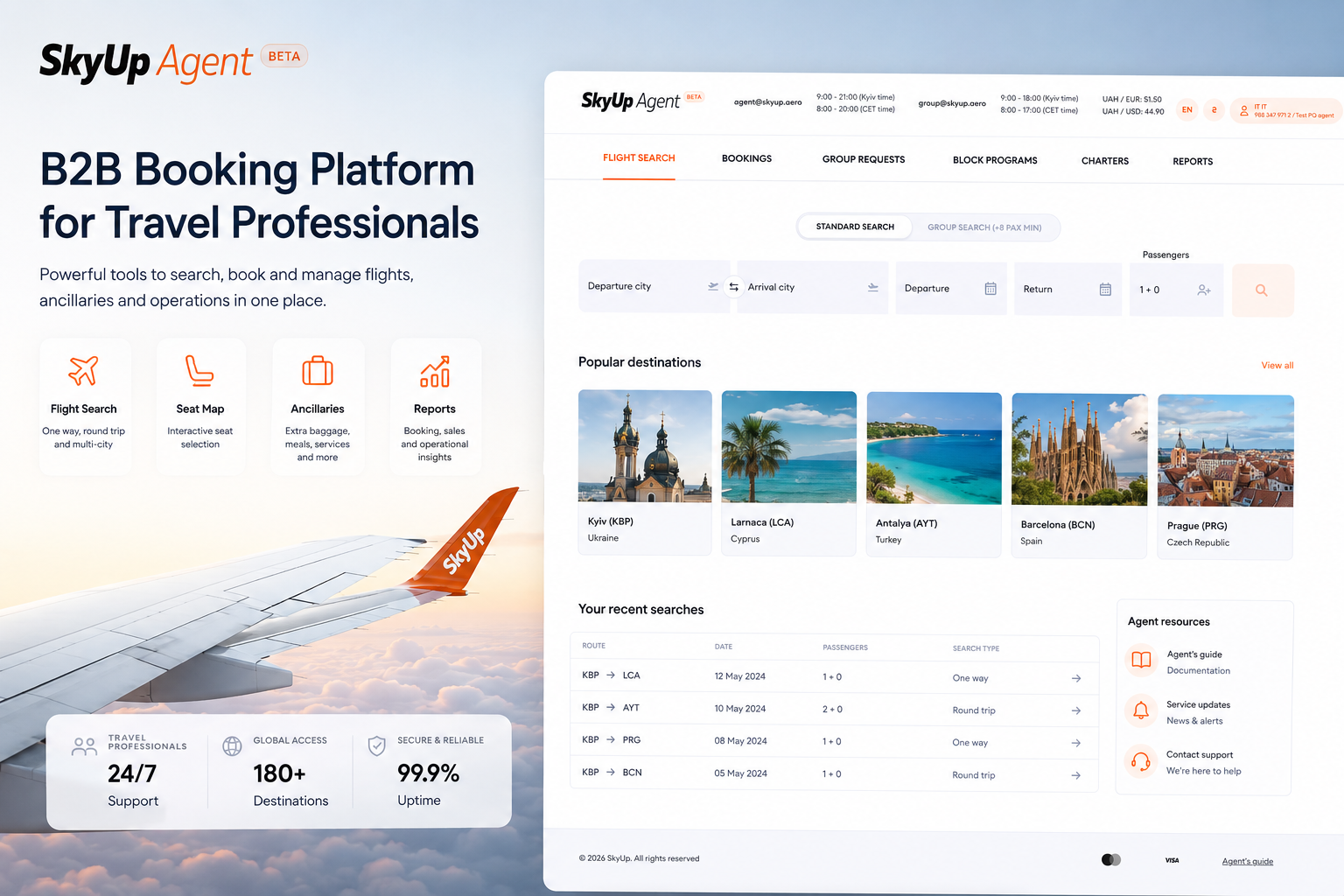The height and width of the screenshot is (896, 1344).
Task: Click '12 May 2024' date cell
Action: coord(739,676)
